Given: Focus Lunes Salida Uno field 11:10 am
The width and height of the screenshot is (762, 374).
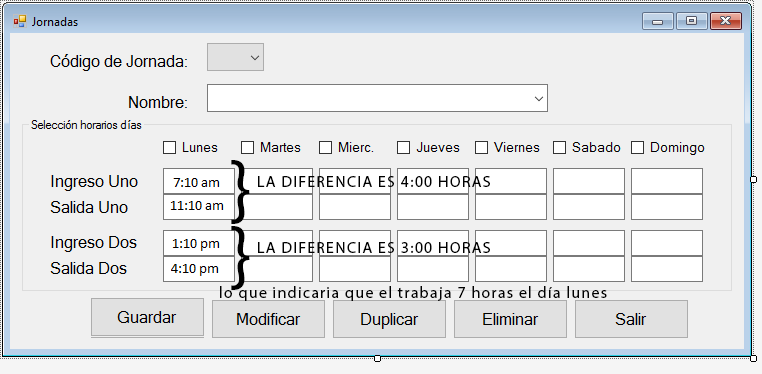Looking at the screenshot, I should pos(199,207).
